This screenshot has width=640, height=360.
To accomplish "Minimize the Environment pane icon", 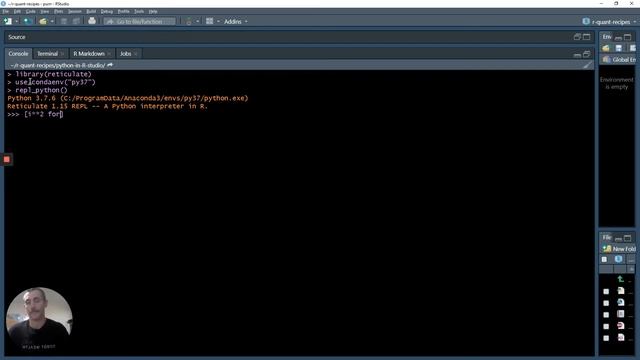I will pyautogui.click(x=618, y=38).
